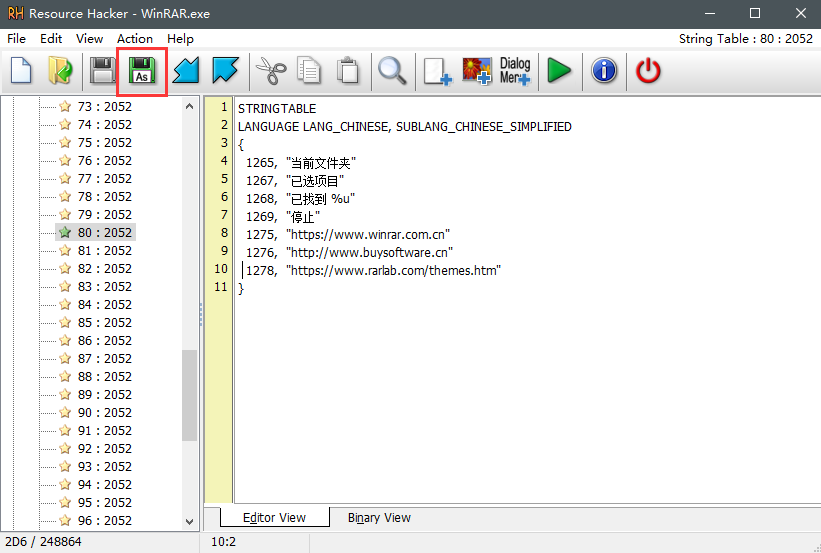Image resolution: width=821 pixels, height=553 pixels.
Task: Open Find with the magnifying glass icon
Action: point(391,71)
